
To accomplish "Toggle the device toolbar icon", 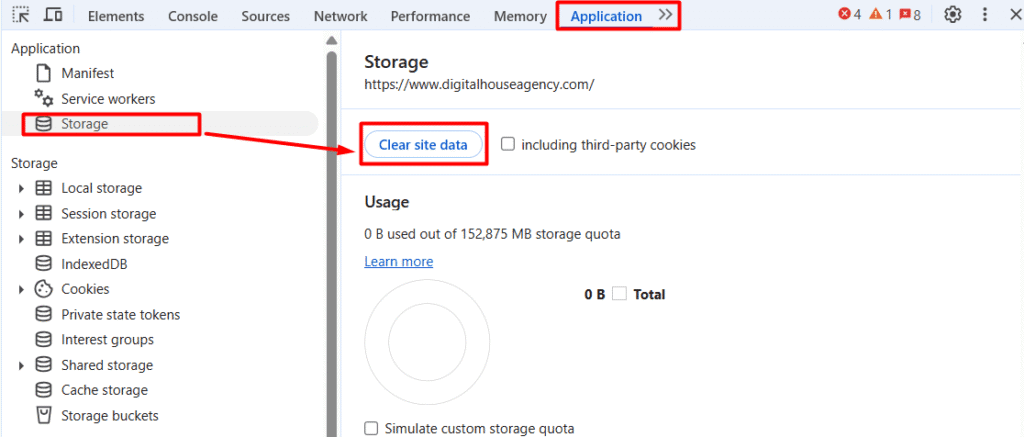I will 53,16.
